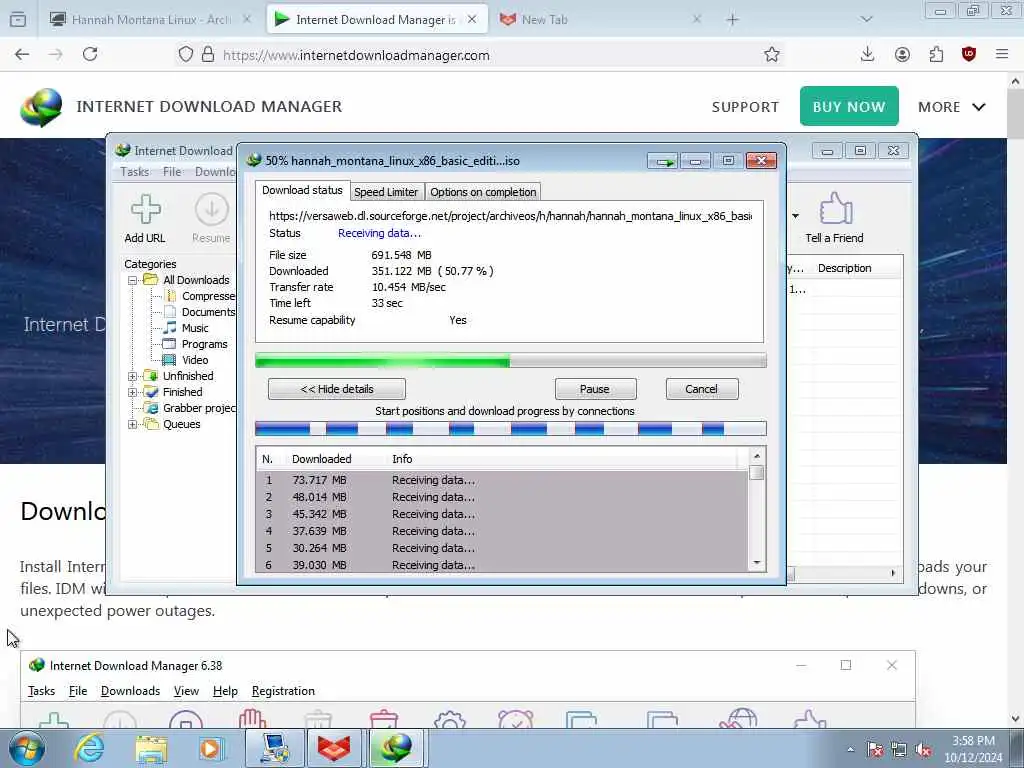Expand the Queues tree node
The image size is (1024, 768).
point(133,424)
